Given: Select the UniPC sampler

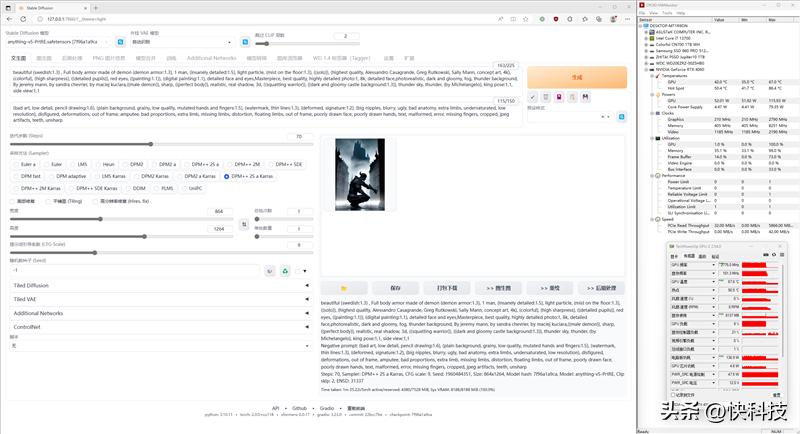Looking at the screenshot, I should pyautogui.click(x=191, y=188).
